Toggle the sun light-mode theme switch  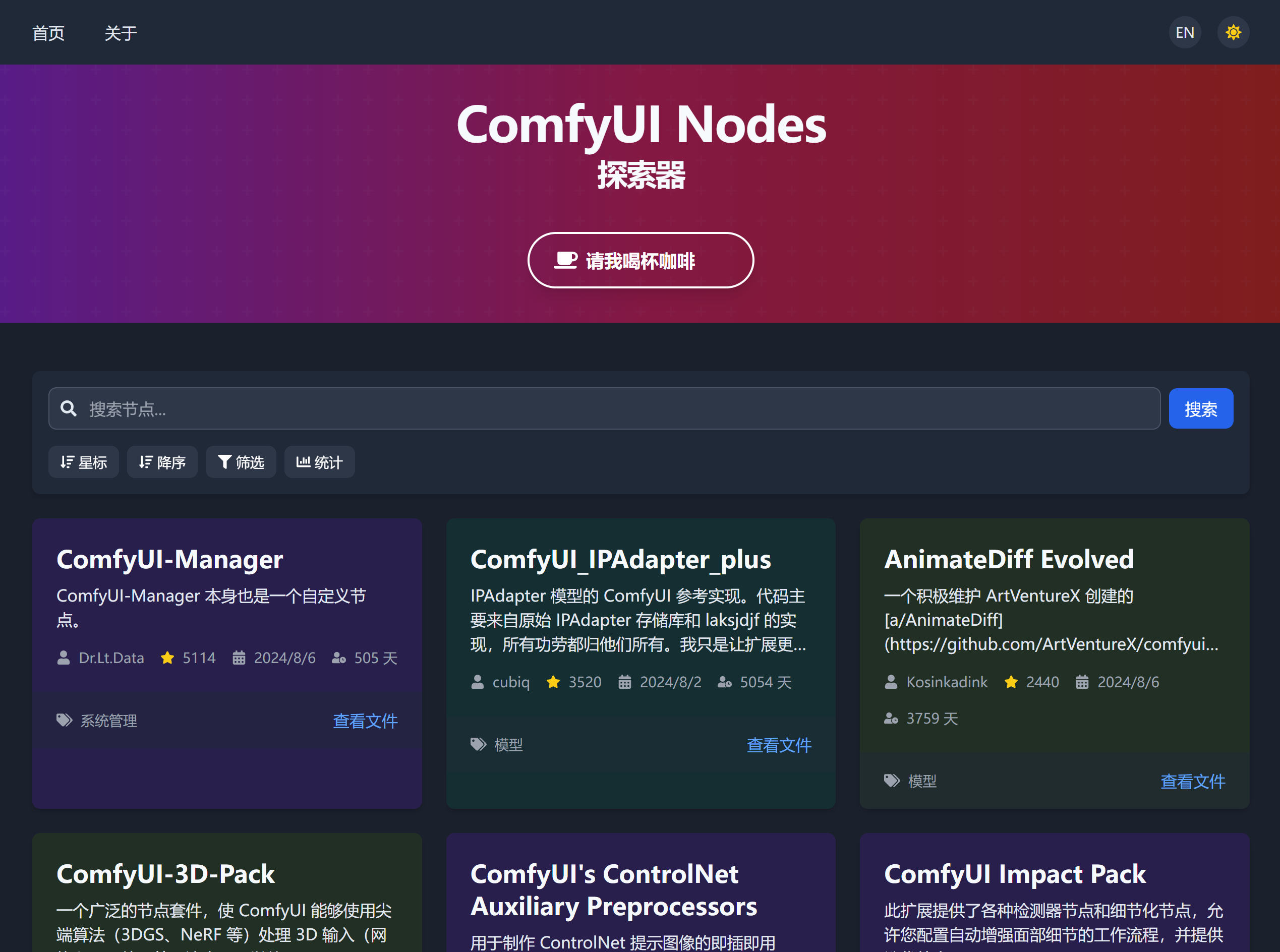tap(1233, 32)
